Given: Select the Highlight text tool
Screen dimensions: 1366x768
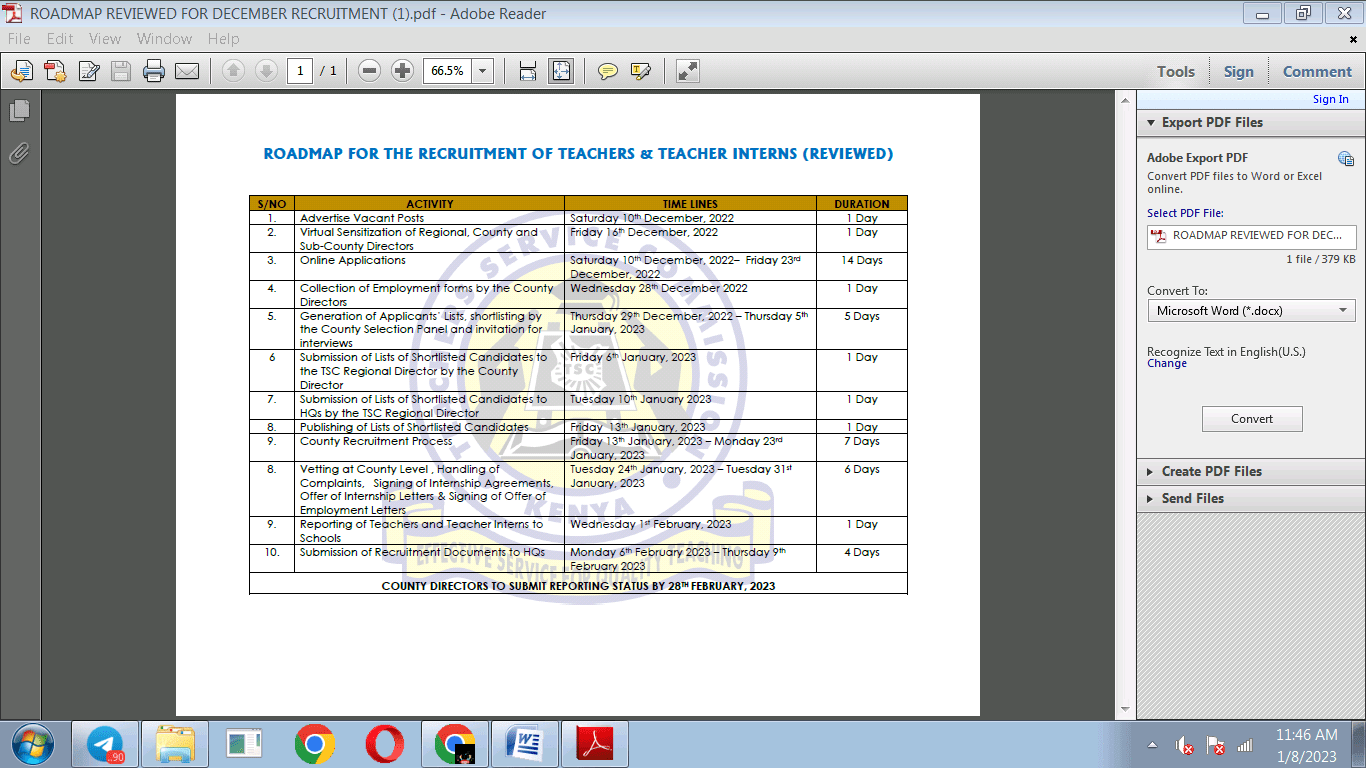Looking at the screenshot, I should pyautogui.click(x=641, y=71).
